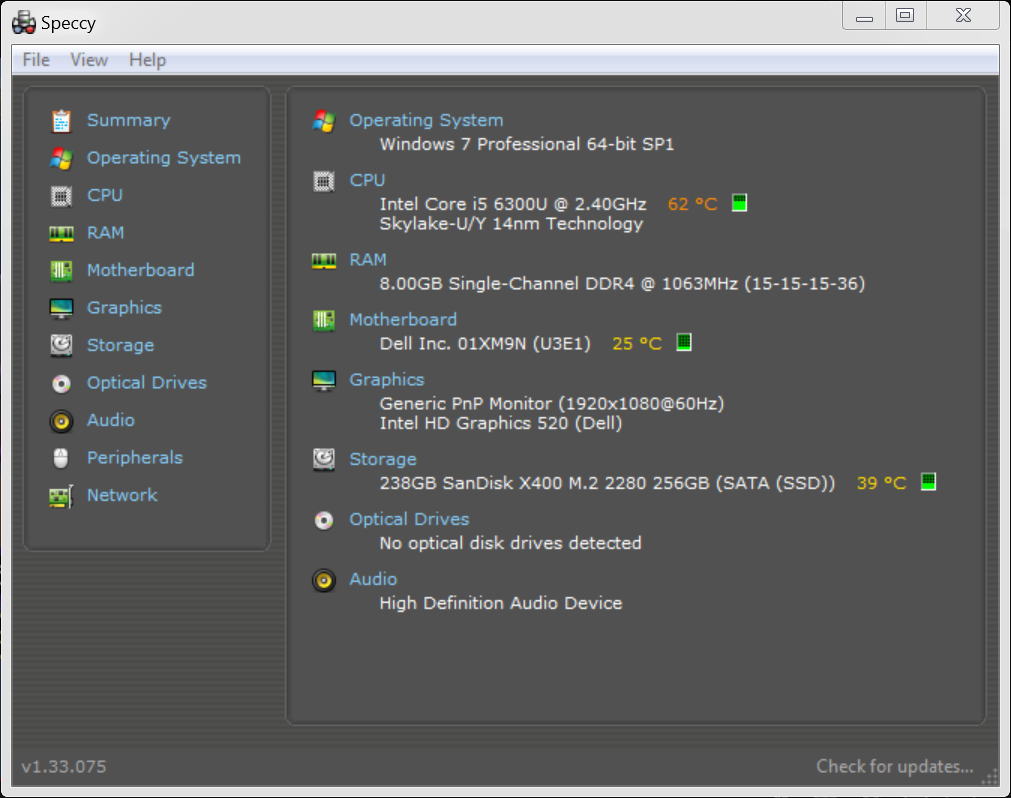Image resolution: width=1011 pixels, height=798 pixels.
Task: Select Summary in the sidebar
Action: 129,121
